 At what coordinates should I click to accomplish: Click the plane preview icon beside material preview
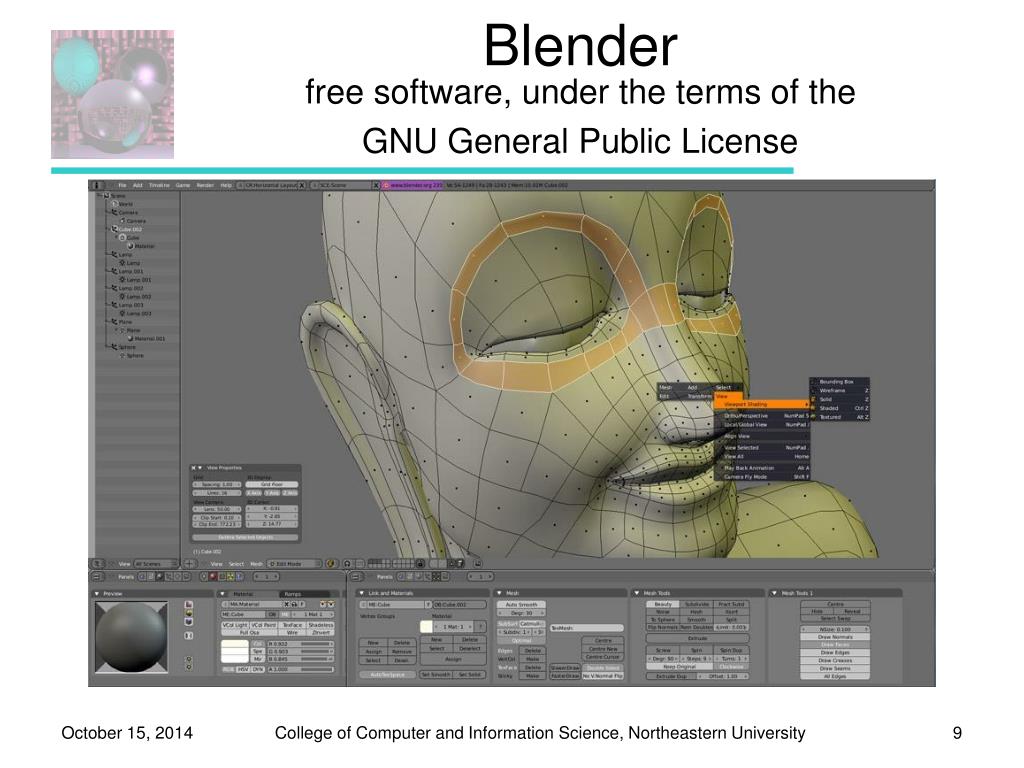[x=189, y=605]
